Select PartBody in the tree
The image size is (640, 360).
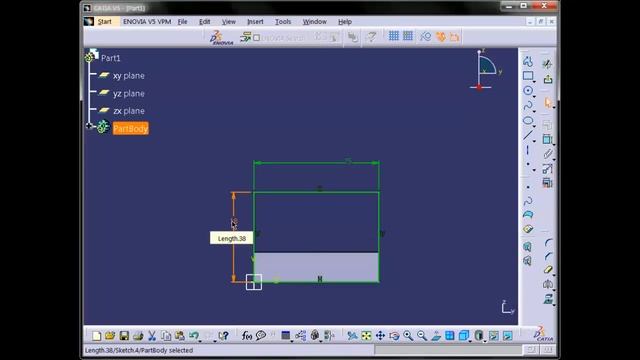(131, 129)
